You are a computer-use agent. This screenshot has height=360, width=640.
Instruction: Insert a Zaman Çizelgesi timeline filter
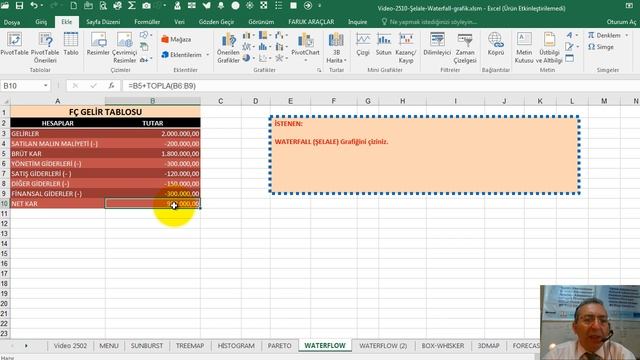click(465, 48)
